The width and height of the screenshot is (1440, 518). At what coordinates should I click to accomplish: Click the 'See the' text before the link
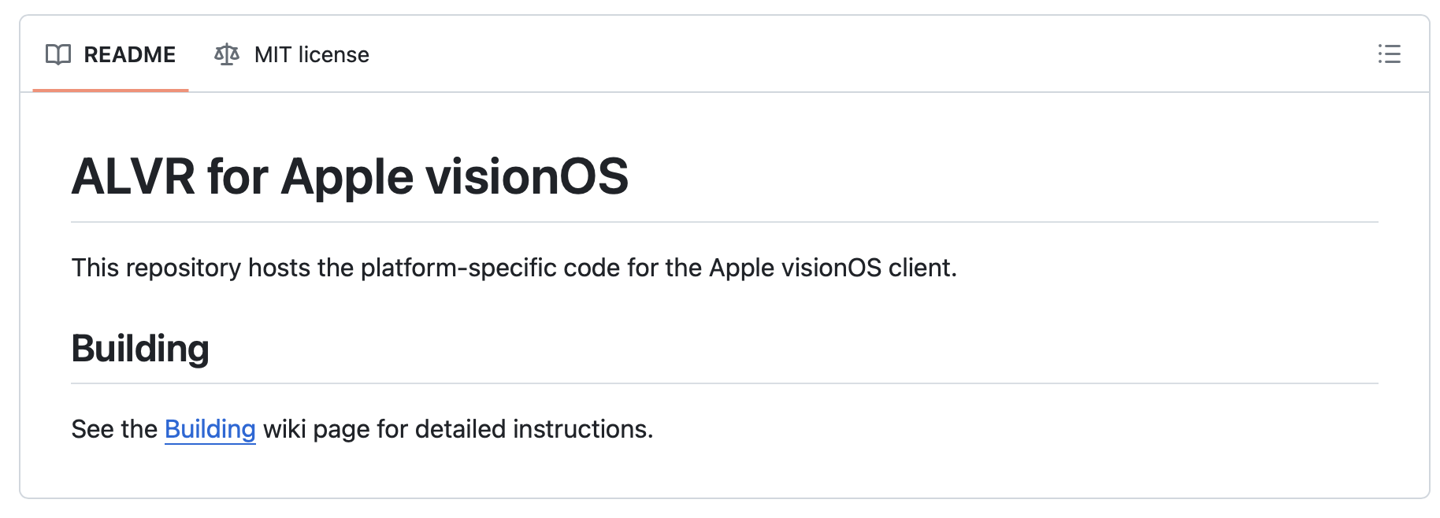(x=114, y=429)
